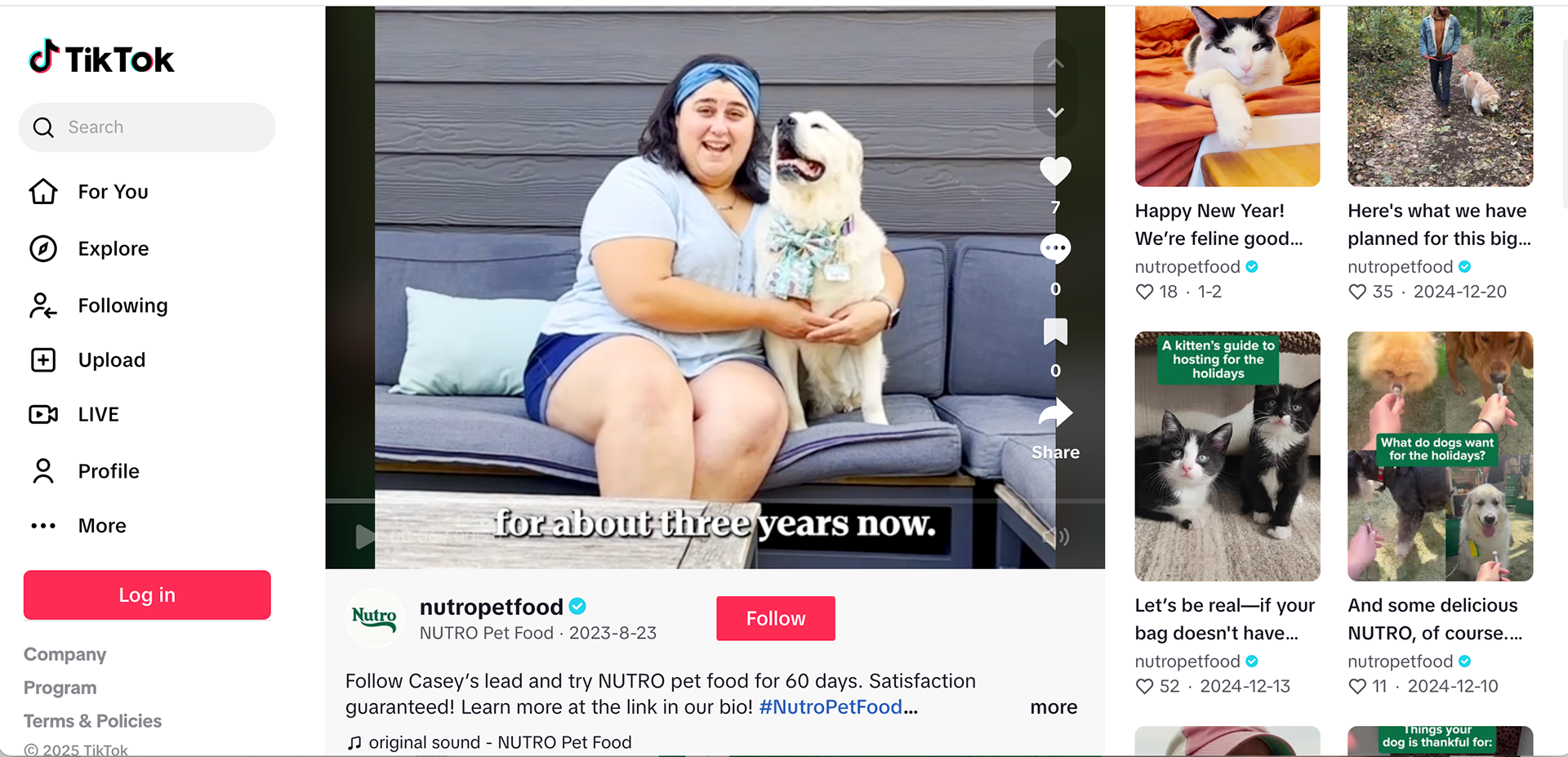Click the Log in button

click(x=147, y=594)
